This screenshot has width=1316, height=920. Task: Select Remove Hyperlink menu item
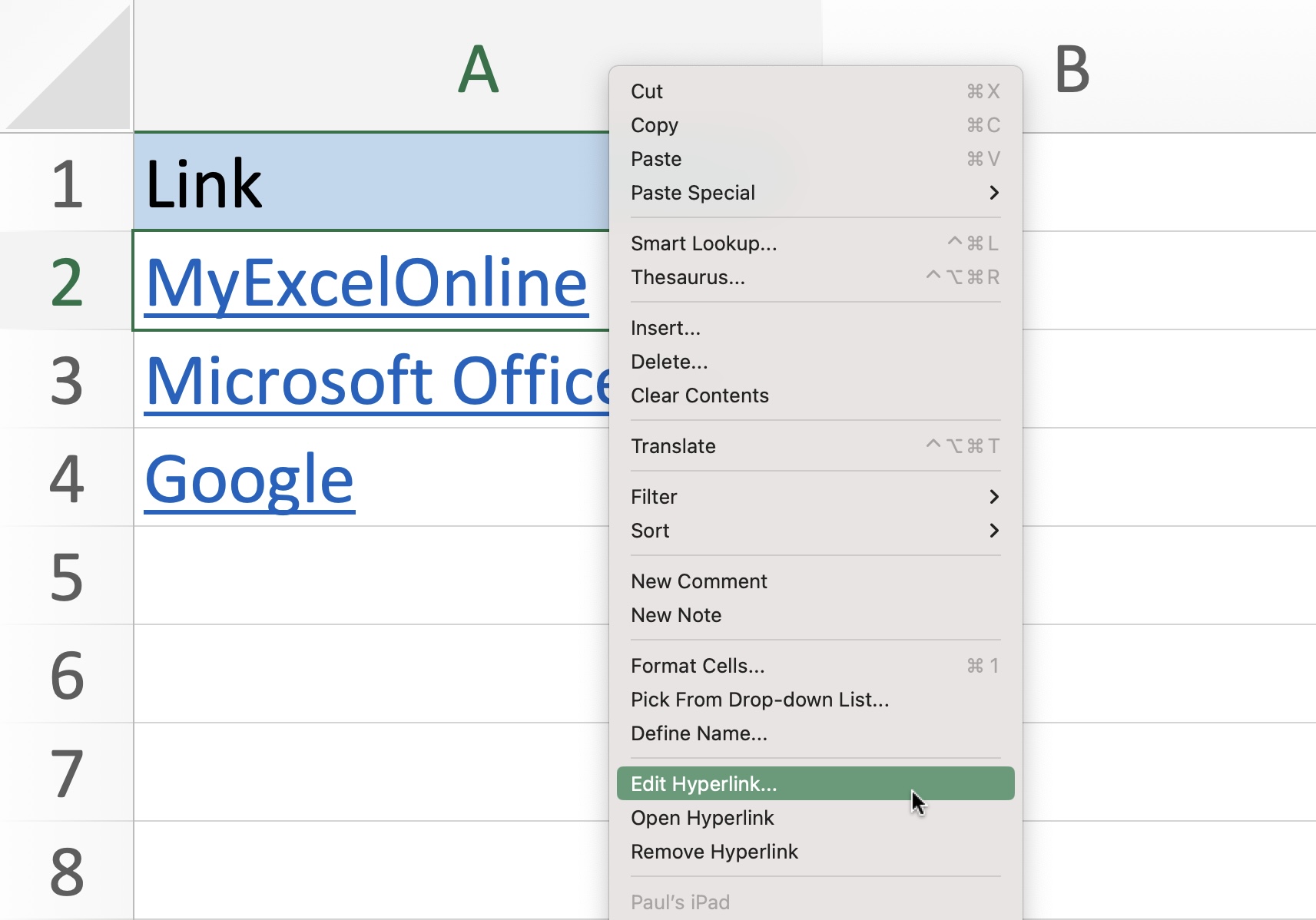click(x=815, y=852)
